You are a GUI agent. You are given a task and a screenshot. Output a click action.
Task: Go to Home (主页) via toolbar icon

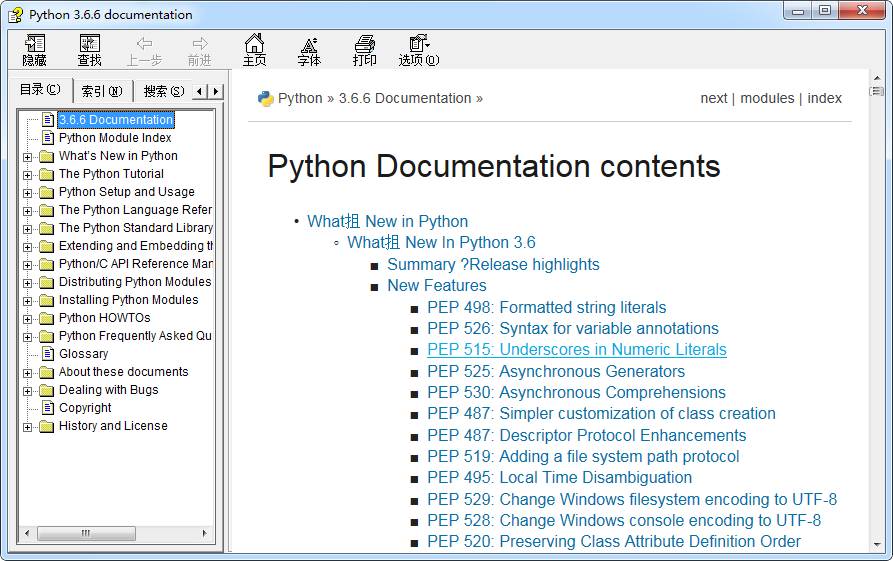tap(255, 50)
